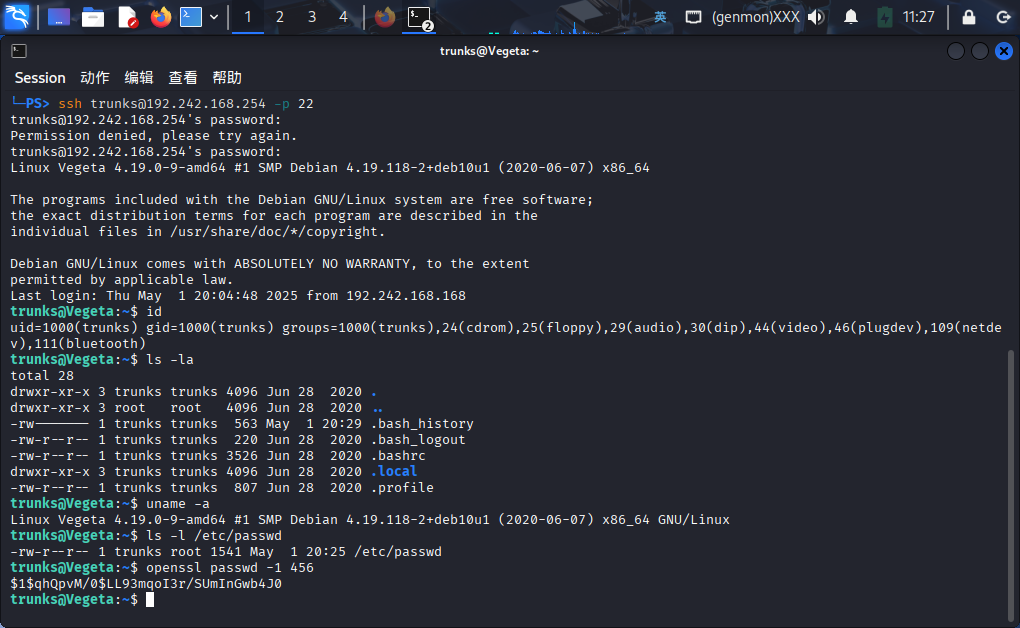Open the 编辑 menu
Screen dimensions: 1020x628
[139, 77]
